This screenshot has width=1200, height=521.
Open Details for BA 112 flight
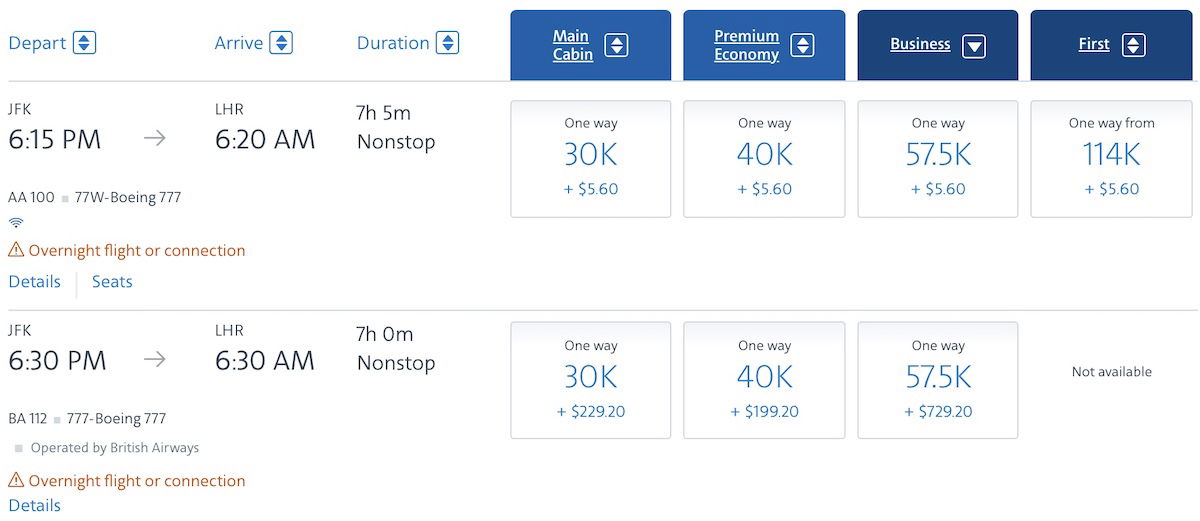point(35,505)
